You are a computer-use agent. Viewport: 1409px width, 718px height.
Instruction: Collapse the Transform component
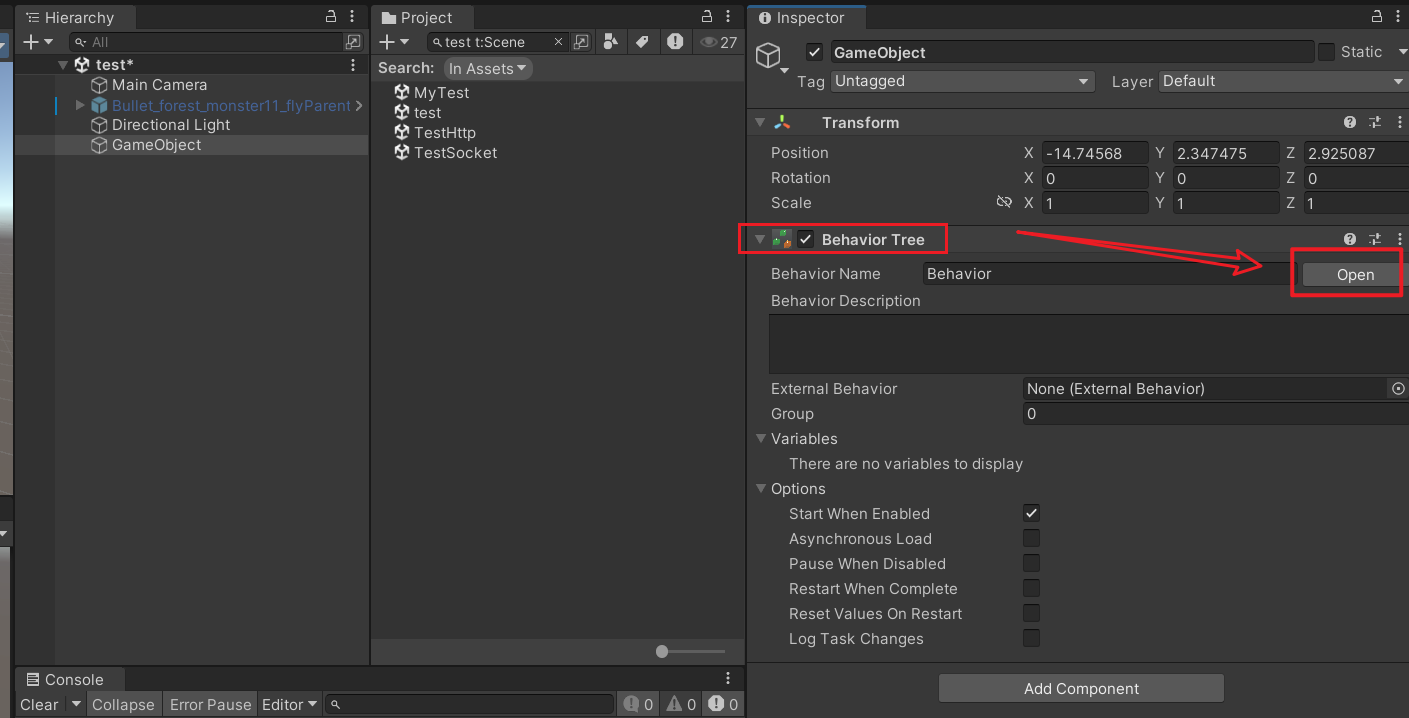click(x=760, y=123)
